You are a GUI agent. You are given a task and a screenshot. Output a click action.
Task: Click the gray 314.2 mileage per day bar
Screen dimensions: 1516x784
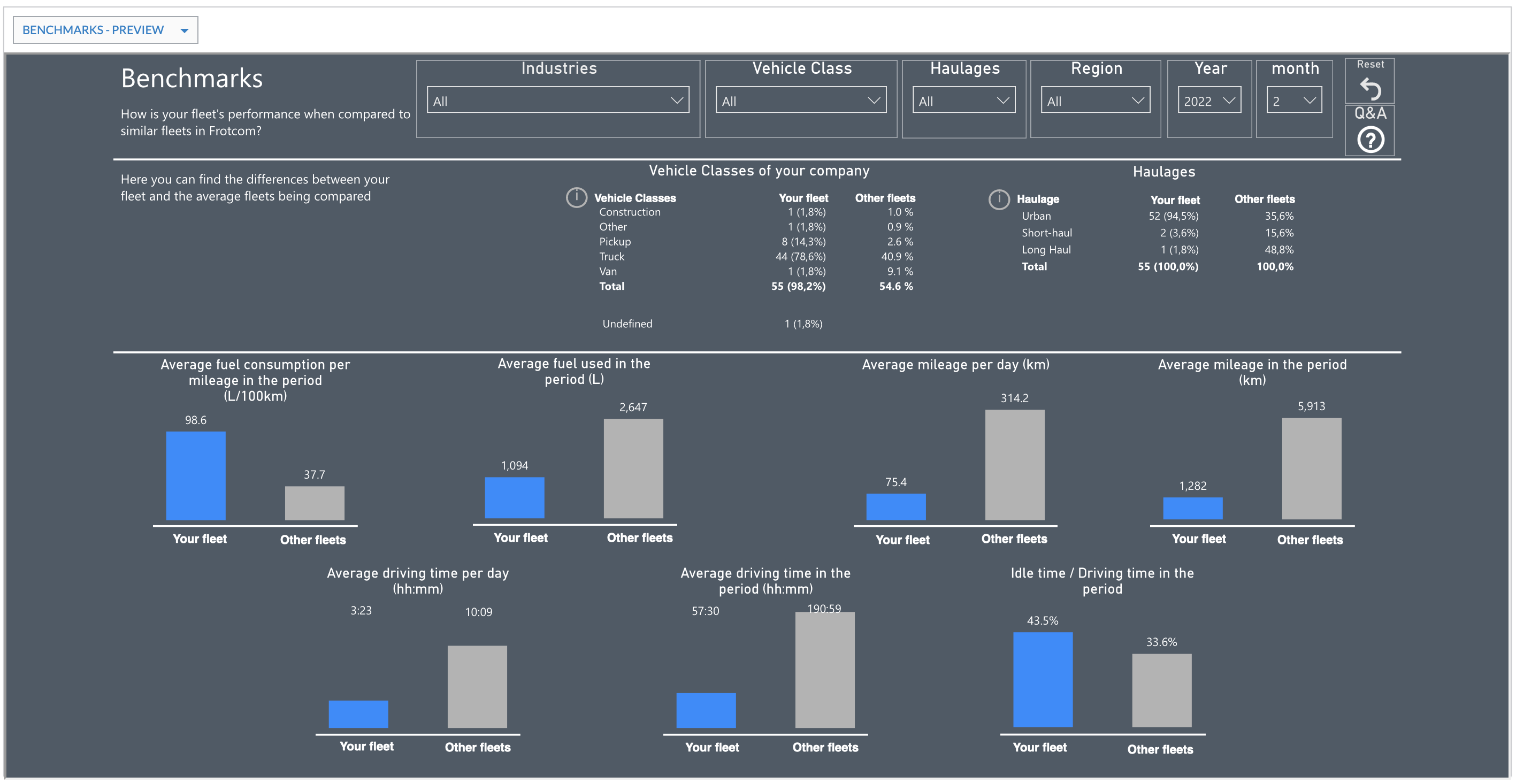[1015, 465]
